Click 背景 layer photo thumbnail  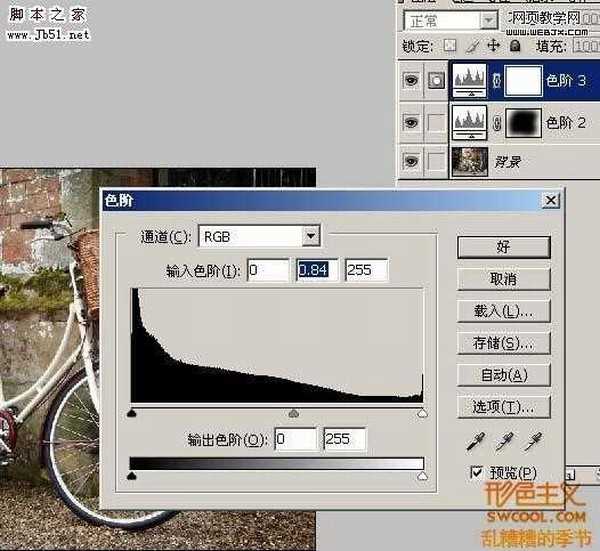coord(470,161)
